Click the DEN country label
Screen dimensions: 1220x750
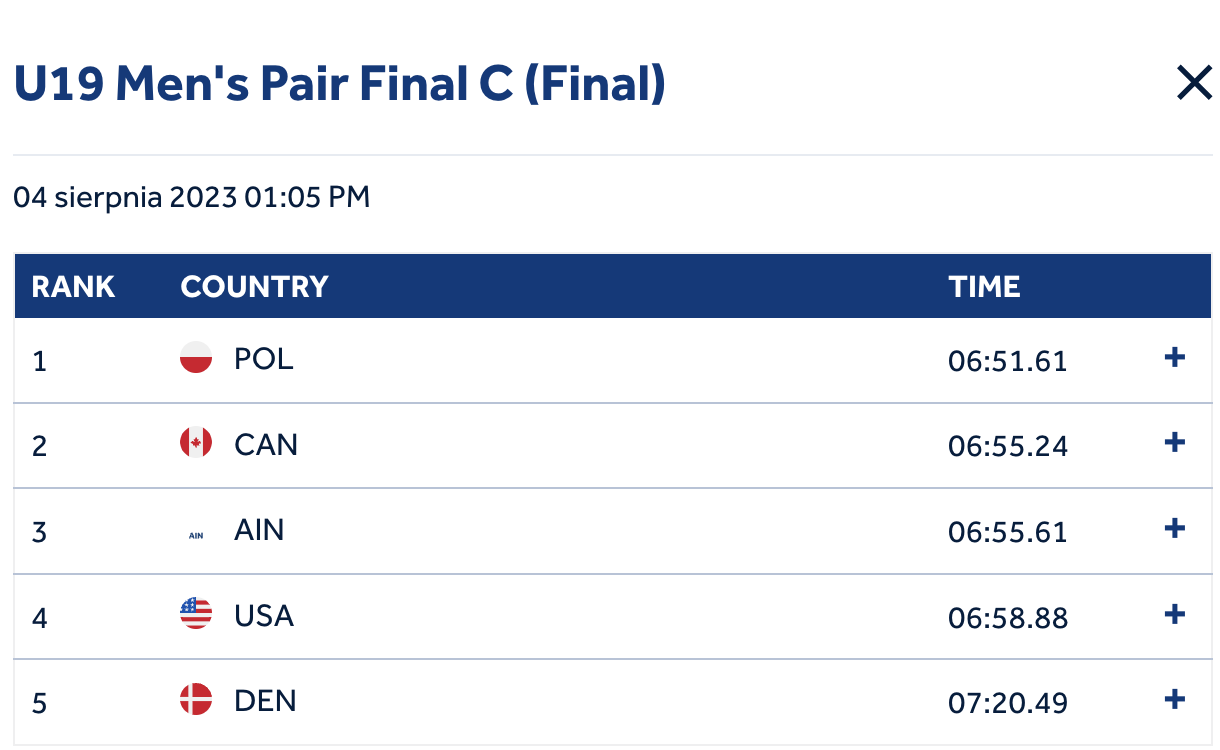[265, 700]
